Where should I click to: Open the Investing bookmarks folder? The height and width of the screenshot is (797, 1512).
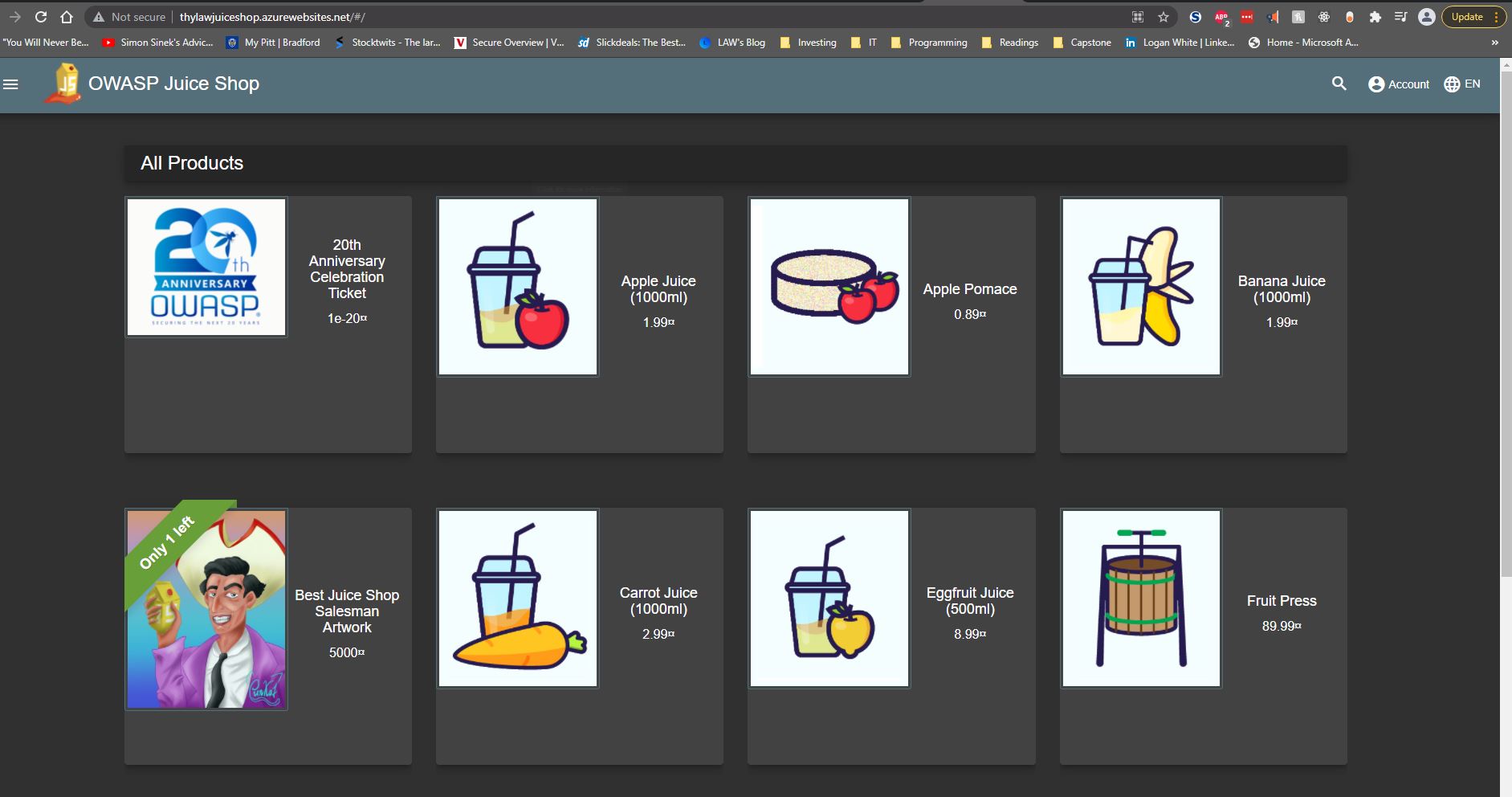pyautogui.click(x=808, y=43)
